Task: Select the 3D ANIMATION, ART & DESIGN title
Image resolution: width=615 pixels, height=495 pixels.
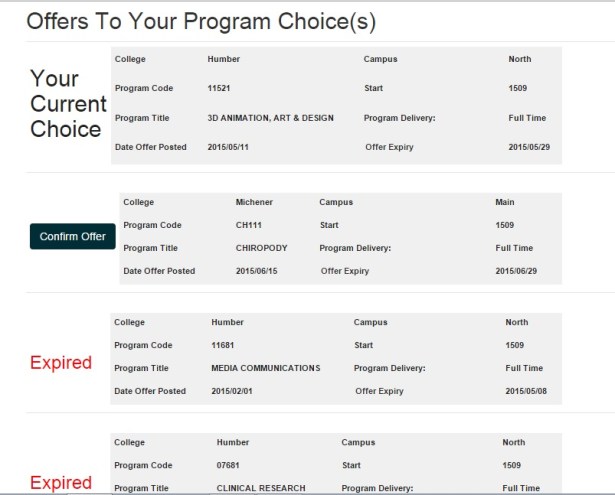Action: click(270, 118)
